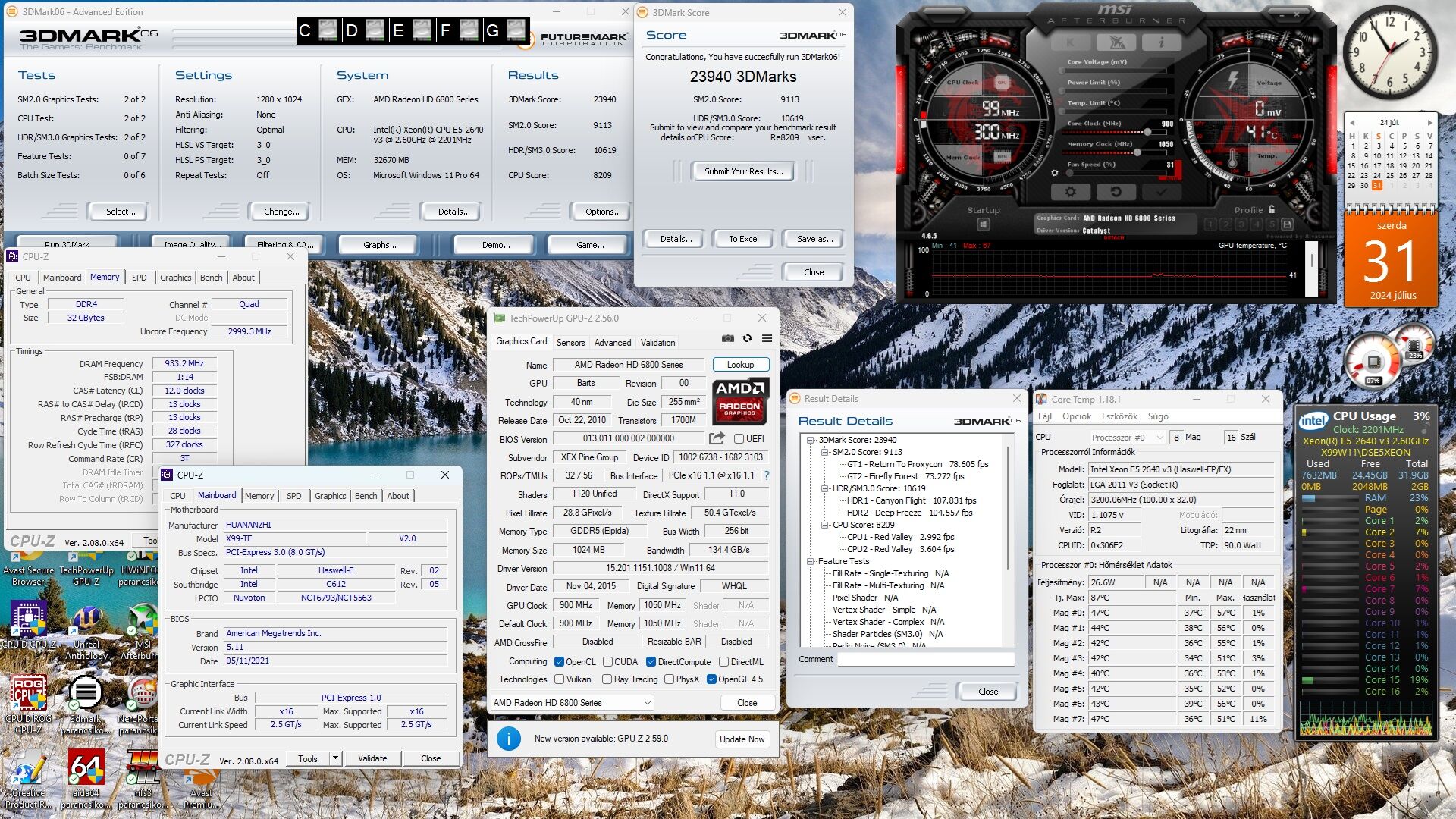Switch to the Advanced tab in GPU-Z
This screenshot has width=1456, height=819.
(x=613, y=343)
